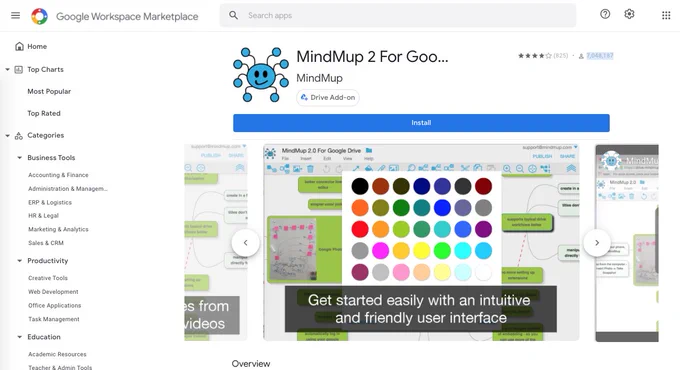The image size is (680, 370).
Task: Collapse the Business Tools category
Action: coord(20,157)
